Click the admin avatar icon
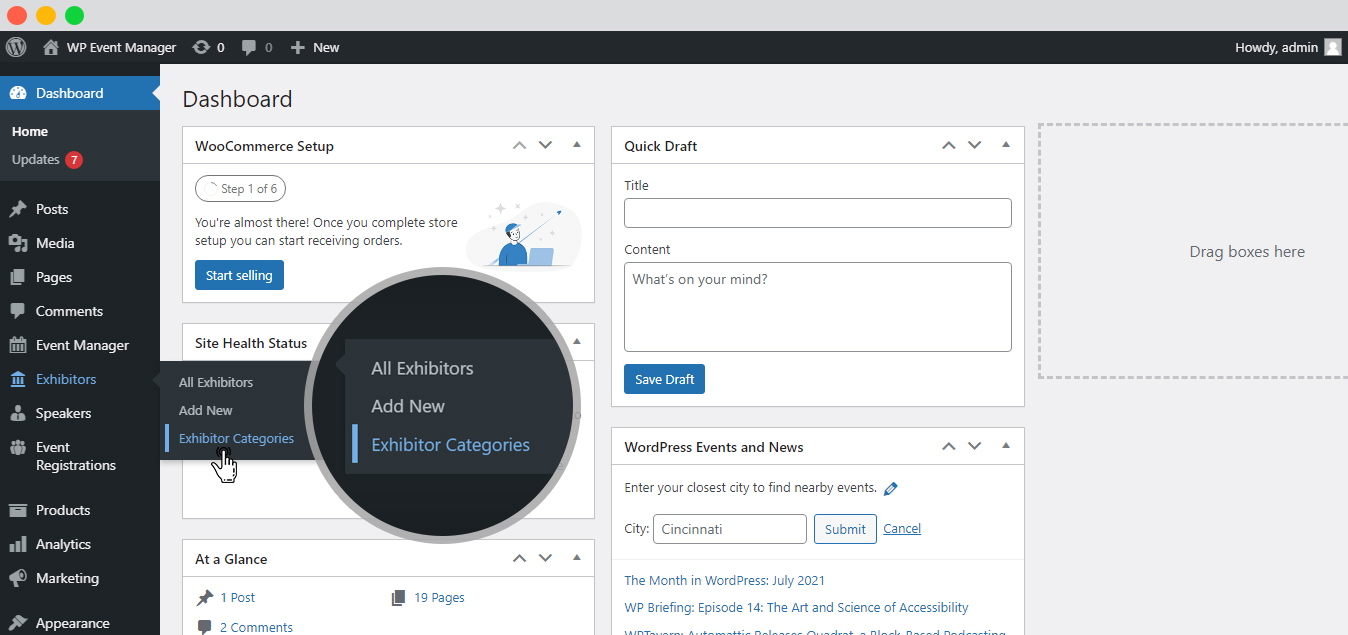The width and height of the screenshot is (1348, 635). point(1333,47)
